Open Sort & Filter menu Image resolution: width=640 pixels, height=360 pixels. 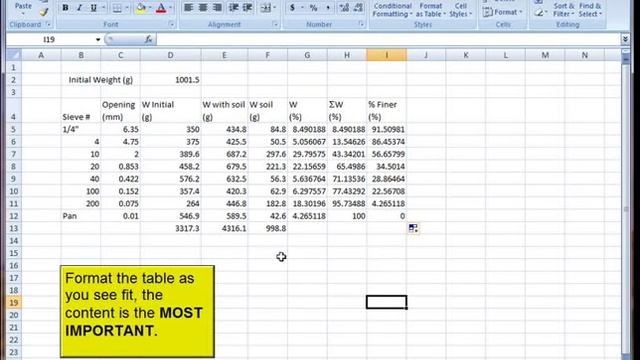[x=564, y=10]
